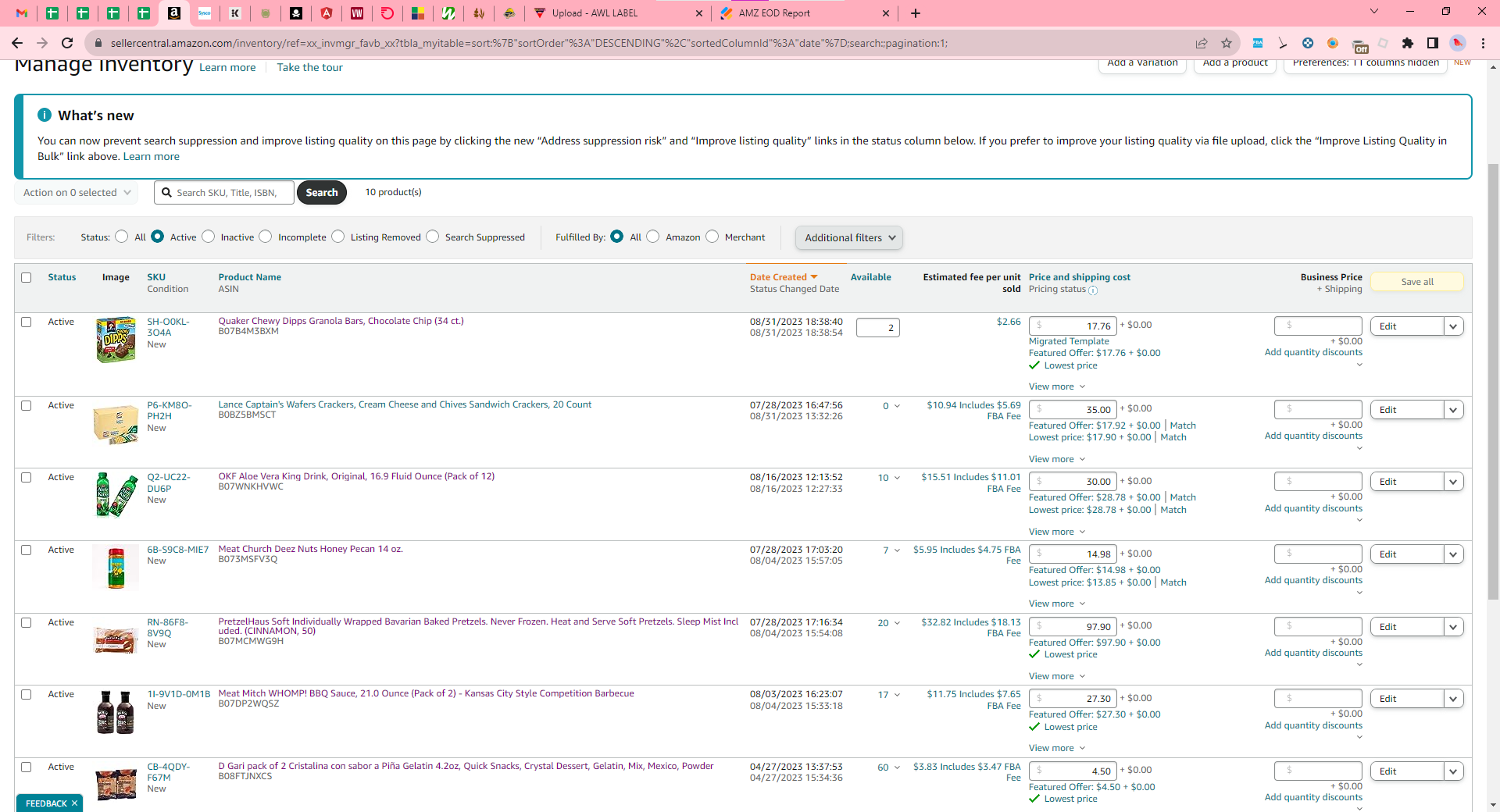Viewport: 1500px width, 812px height.
Task: Bookmark this page with the star icon
Action: coord(1227,43)
